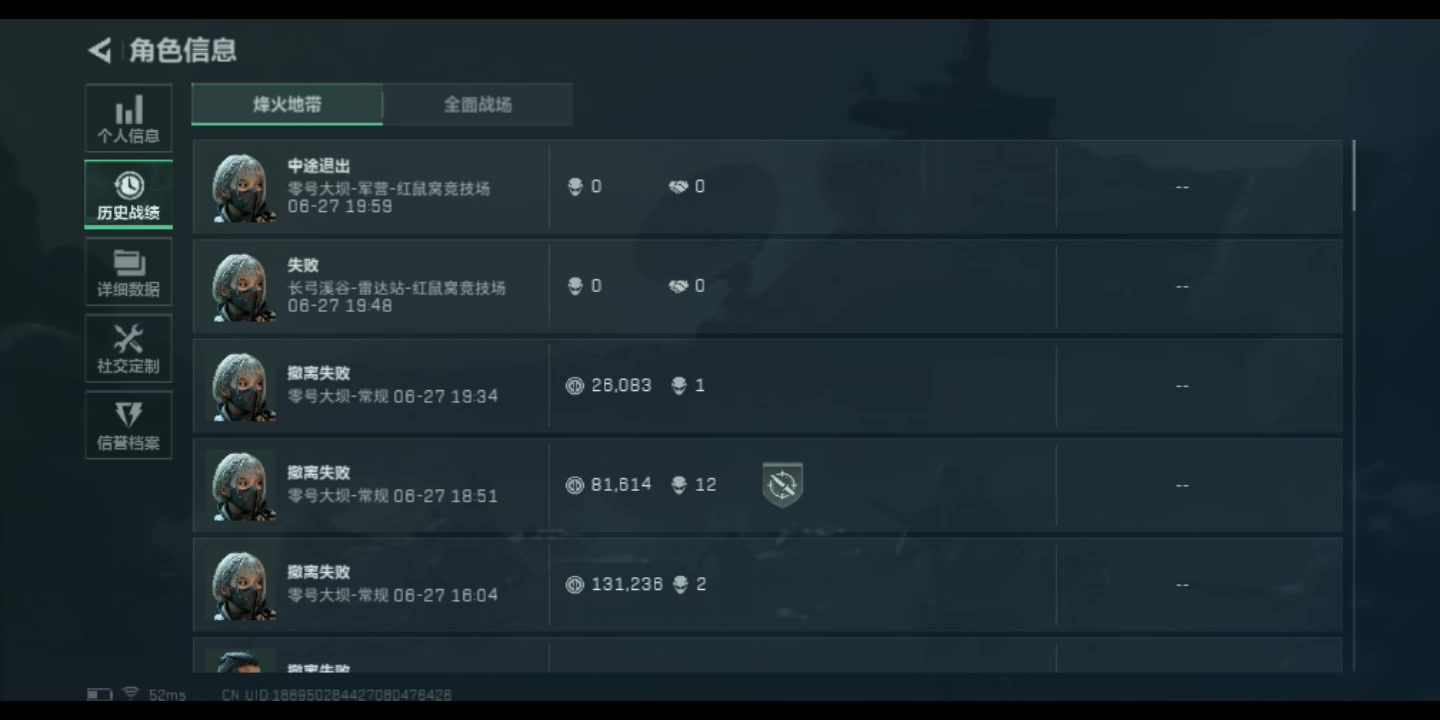Click the handshake assist icon in 失败 row
This screenshot has width=1440, height=720.
678,286
